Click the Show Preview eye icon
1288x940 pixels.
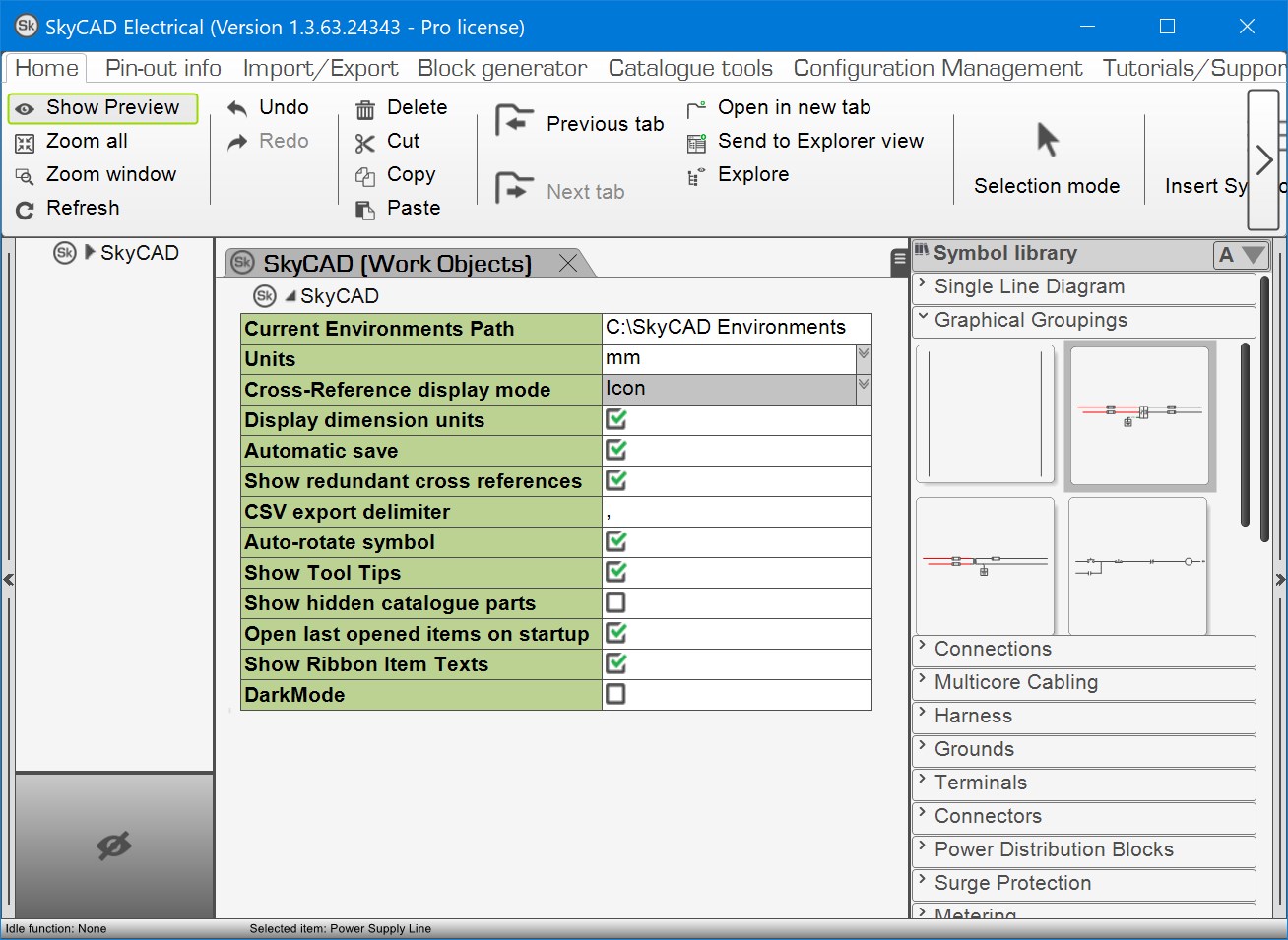25,108
